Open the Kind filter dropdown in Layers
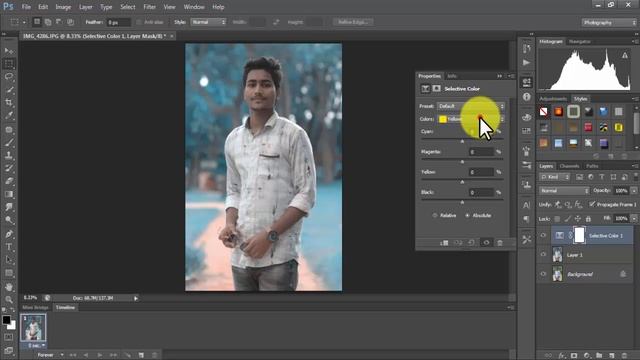This screenshot has height=360, width=640. (x=555, y=177)
